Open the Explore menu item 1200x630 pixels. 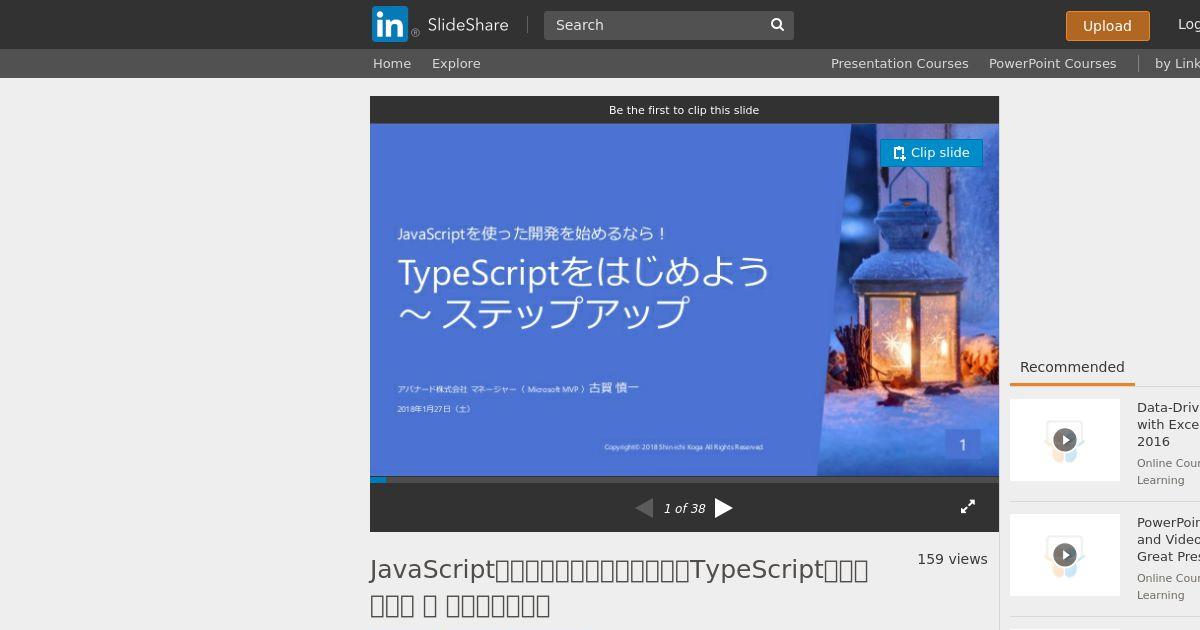click(x=456, y=63)
